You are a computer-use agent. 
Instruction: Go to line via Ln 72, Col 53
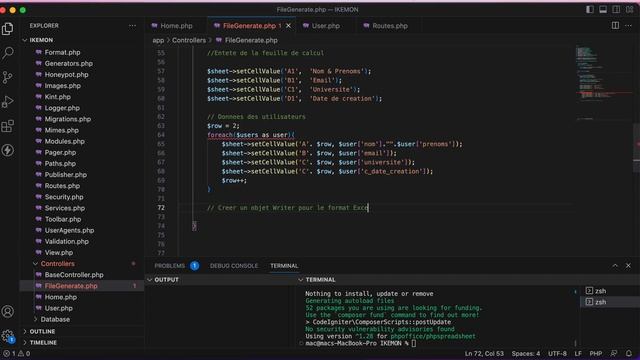[x=484, y=353]
